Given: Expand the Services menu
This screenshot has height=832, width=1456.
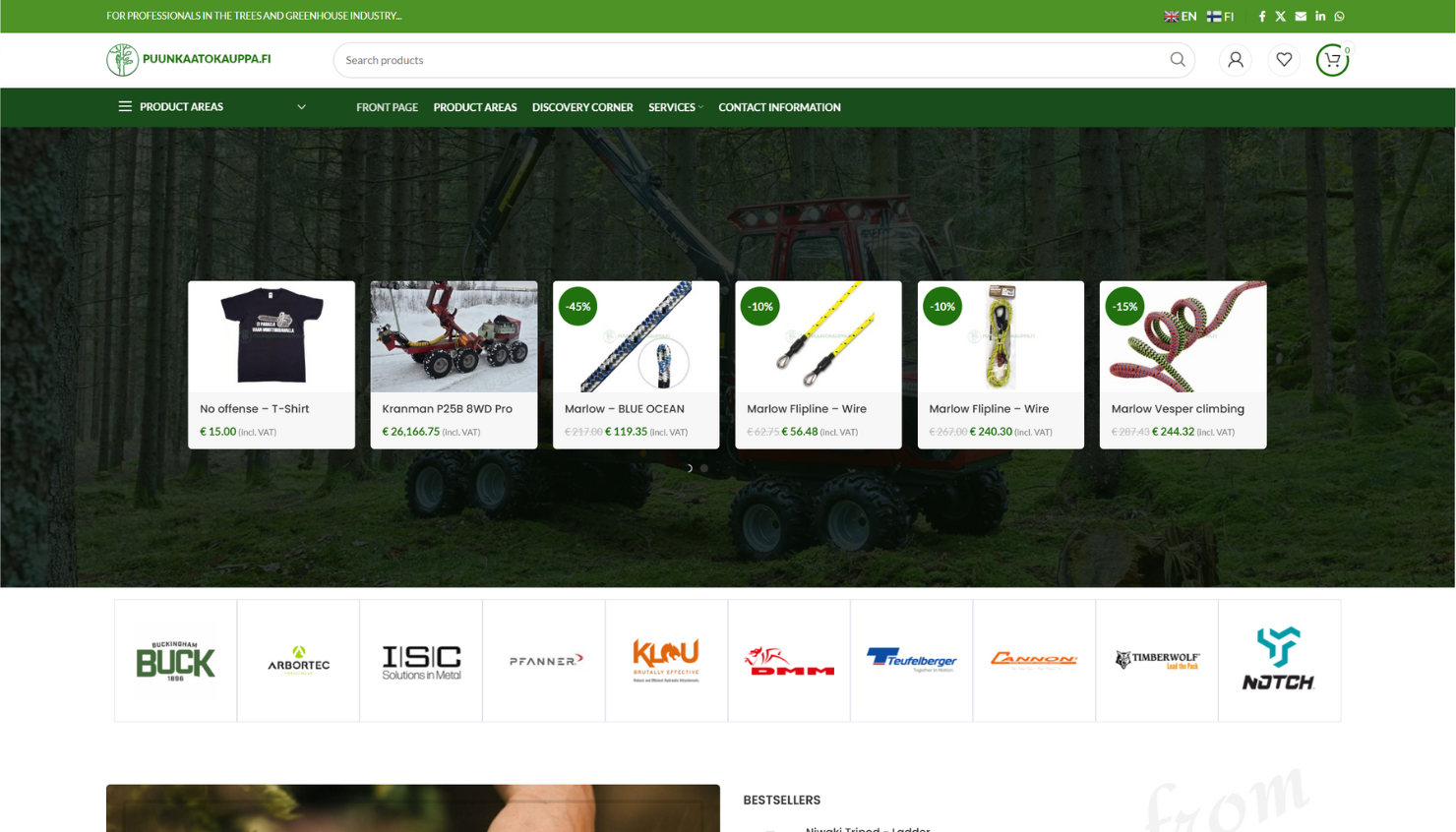Looking at the screenshot, I should pos(675,108).
